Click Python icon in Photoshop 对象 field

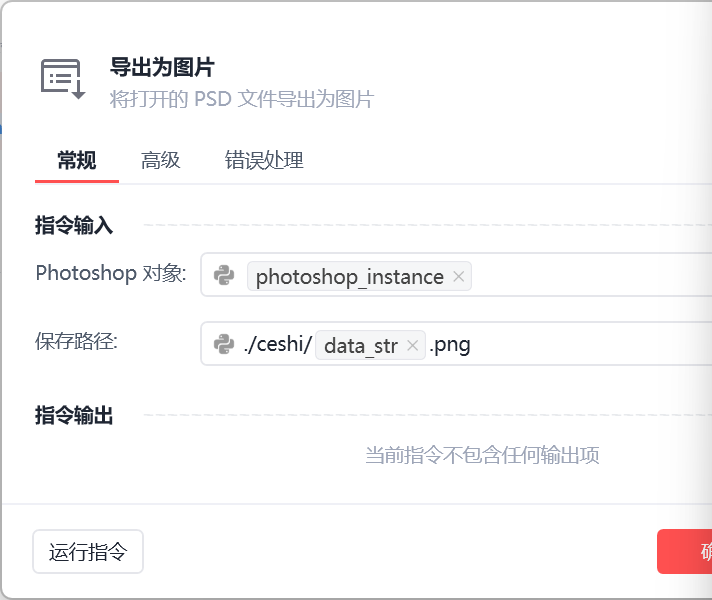[224, 276]
